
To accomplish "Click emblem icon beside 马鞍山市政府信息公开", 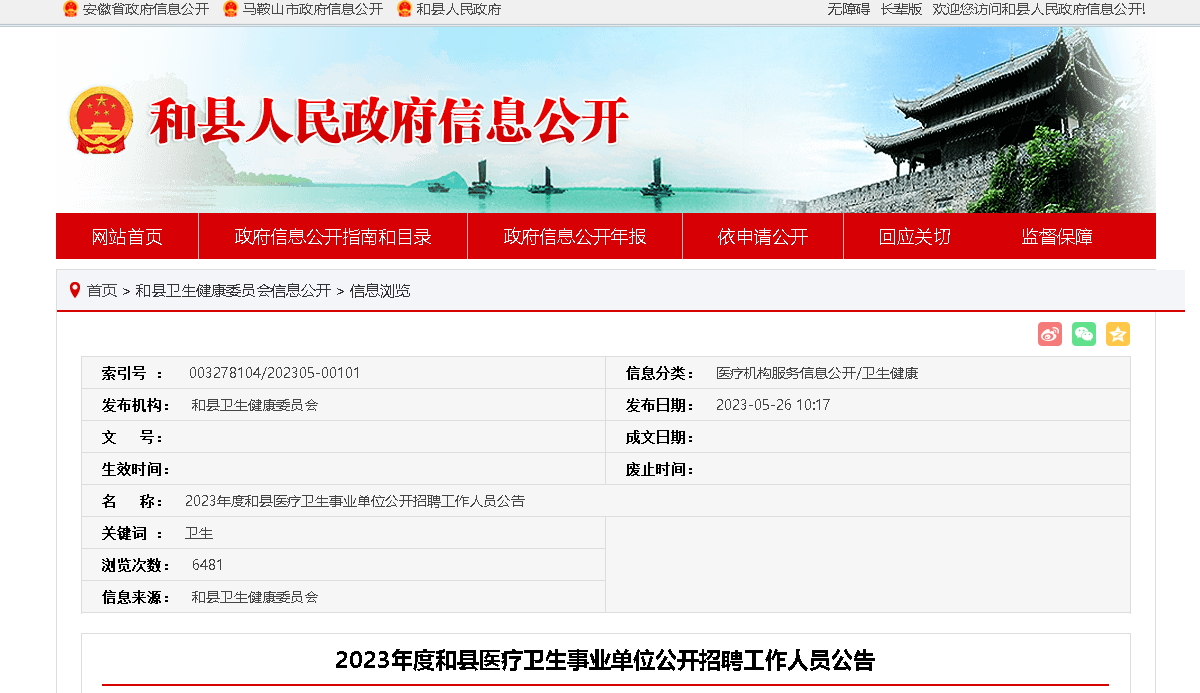I will pyautogui.click(x=230, y=9).
